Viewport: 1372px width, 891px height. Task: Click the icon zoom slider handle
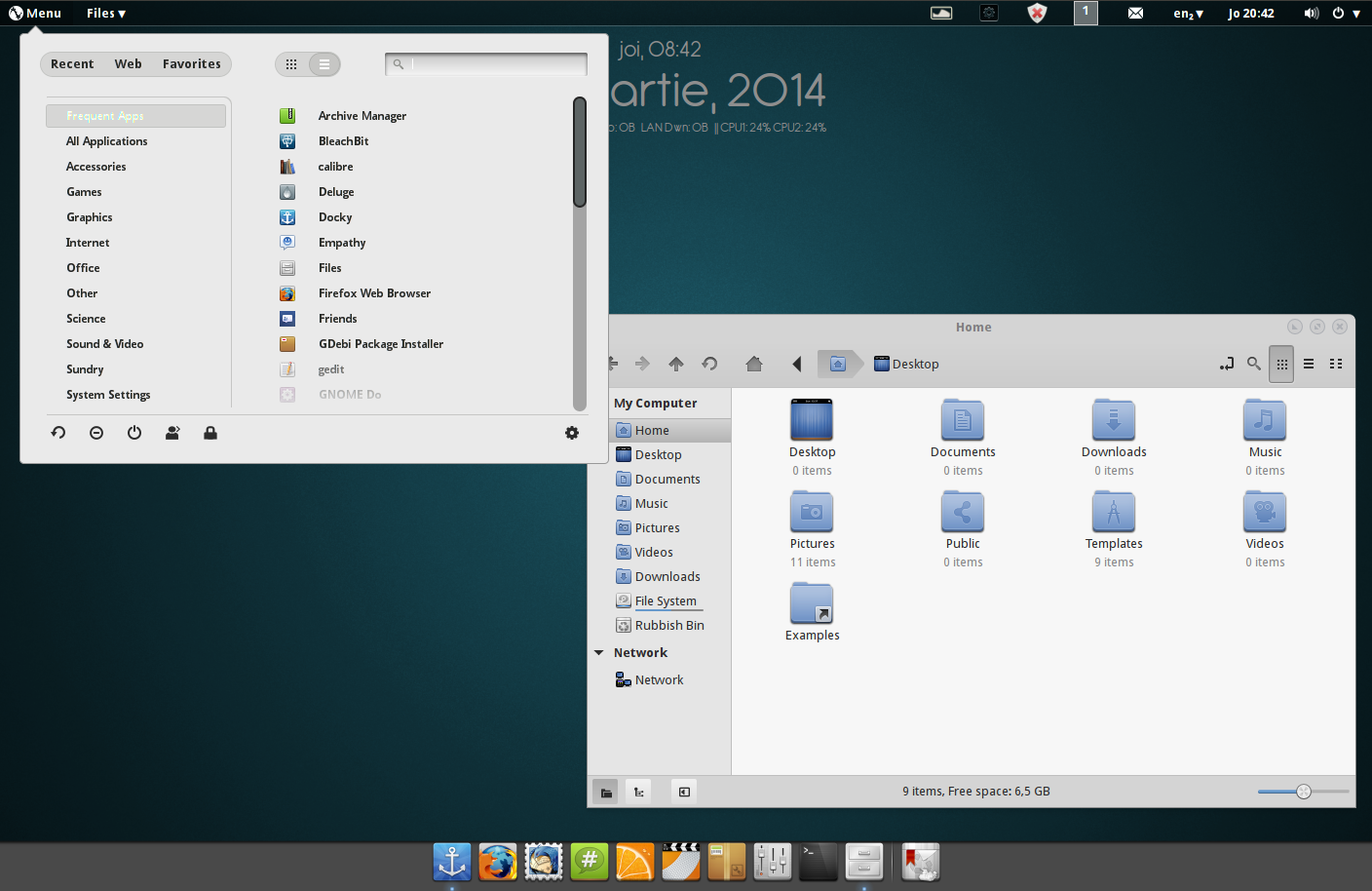pyautogui.click(x=1304, y=792)
